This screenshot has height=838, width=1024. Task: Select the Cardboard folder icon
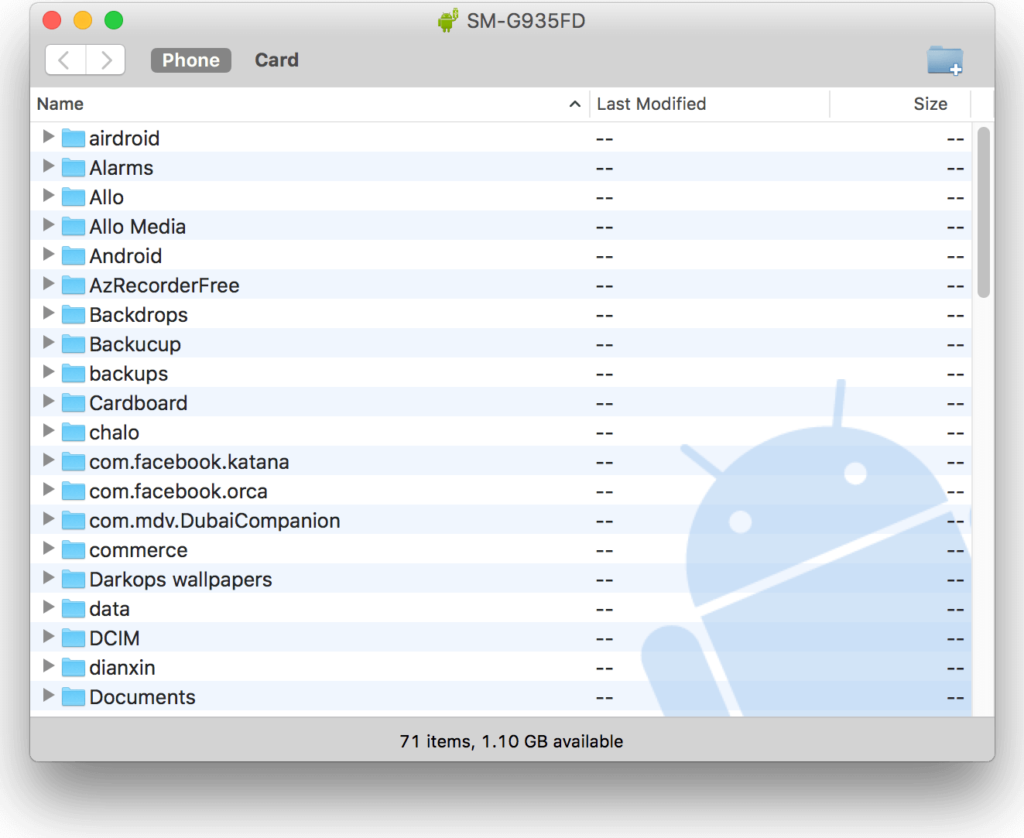click(x=73, y=403)
